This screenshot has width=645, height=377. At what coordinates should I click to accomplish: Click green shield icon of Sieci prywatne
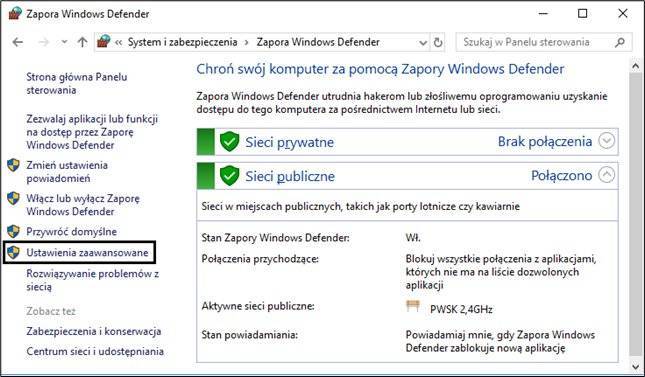pyautogui.click(x=229, y=142)
